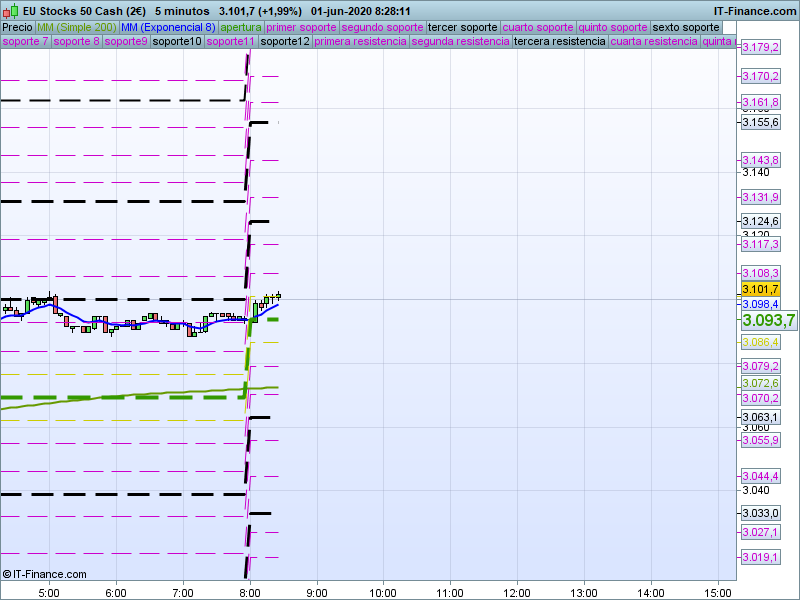Click the EU Stocks 50 Cash (2€) title

(x=84, y=11)
